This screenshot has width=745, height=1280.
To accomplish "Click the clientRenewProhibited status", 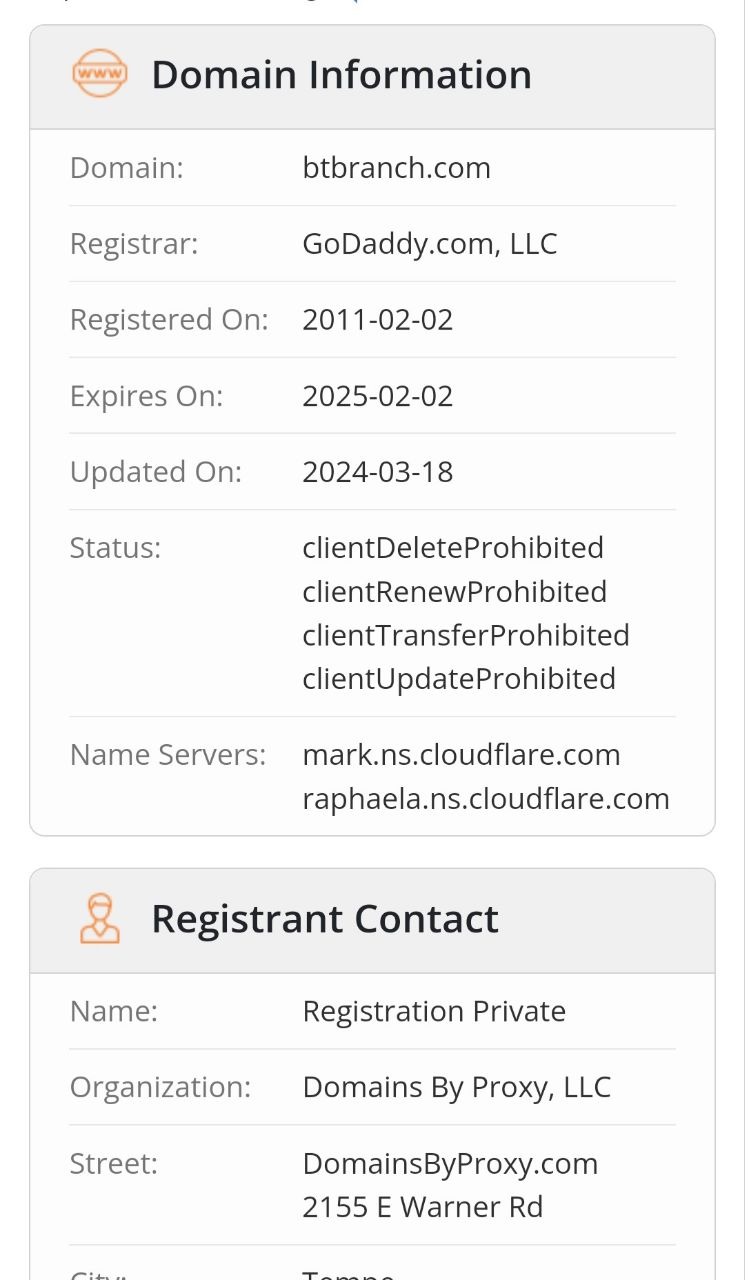I will pyautogui.click(x=455, y=592).
